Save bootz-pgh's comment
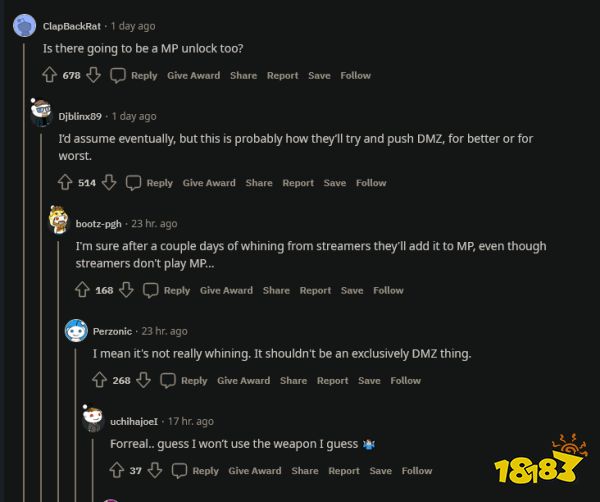This screenshot has height=502, width=600. coord(352,290)
